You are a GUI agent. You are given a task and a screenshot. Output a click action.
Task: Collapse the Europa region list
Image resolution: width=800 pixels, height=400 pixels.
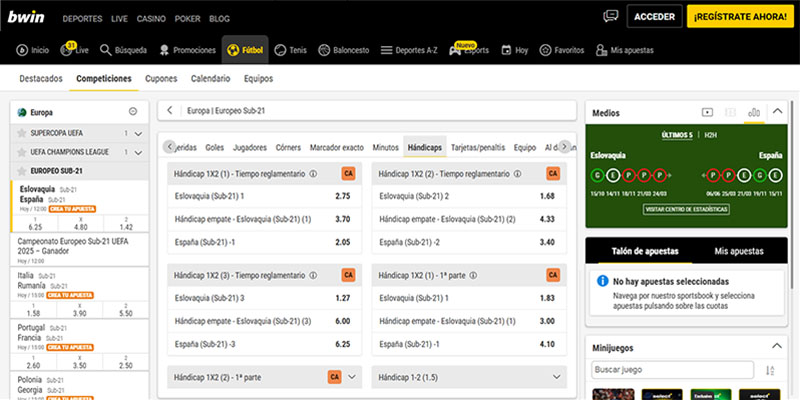pos(133,112)
